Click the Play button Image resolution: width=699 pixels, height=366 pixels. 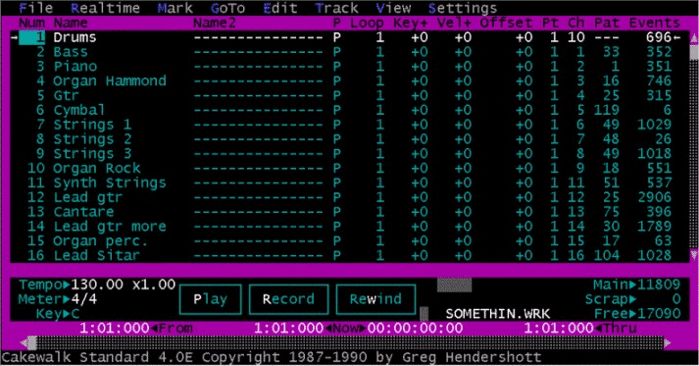click(x=210, y=299)
